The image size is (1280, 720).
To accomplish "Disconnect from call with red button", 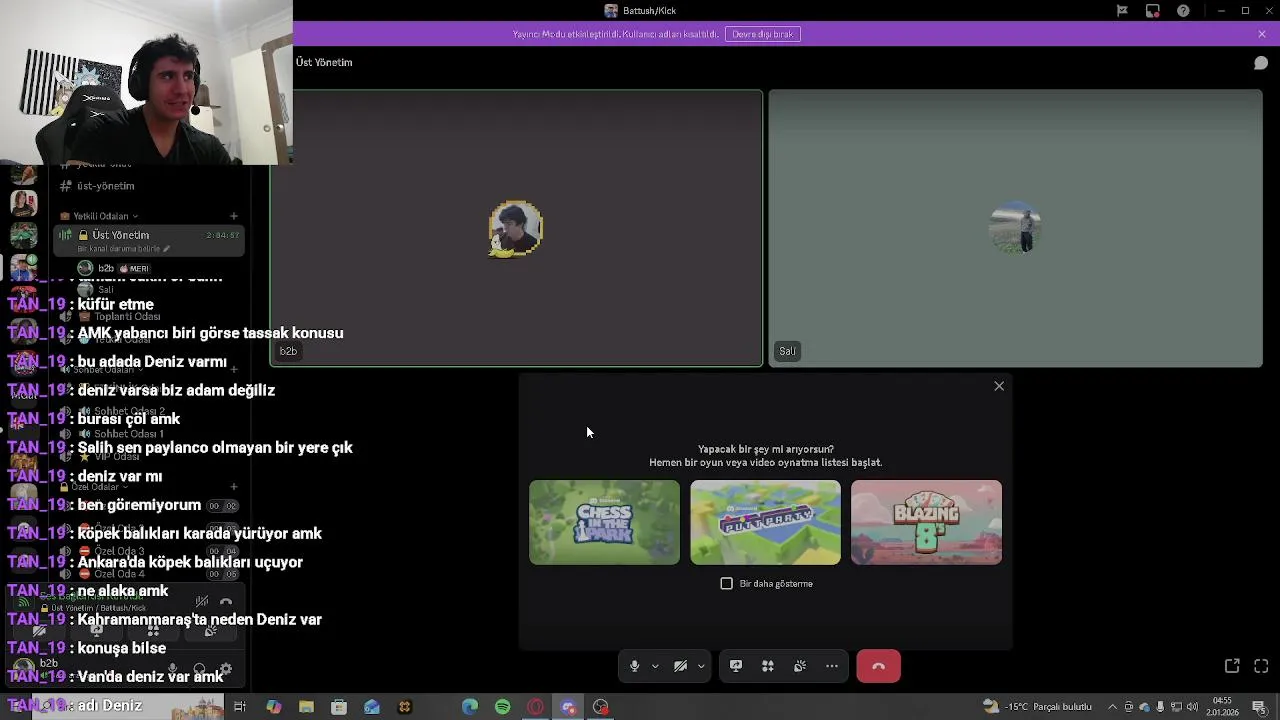I will coord(879,666).
